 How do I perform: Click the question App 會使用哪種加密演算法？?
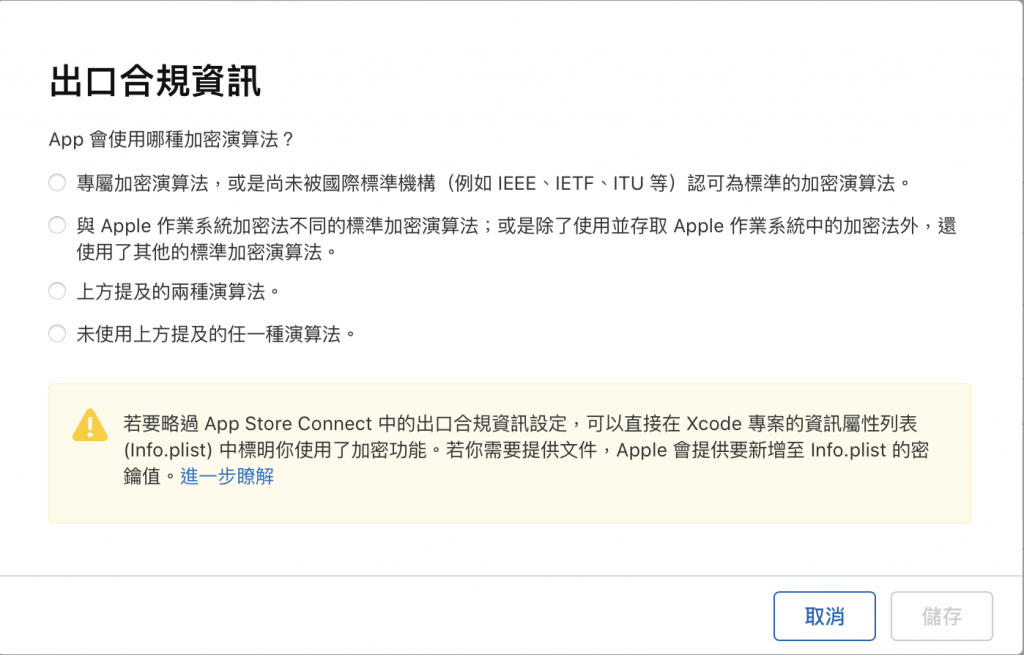172,139
